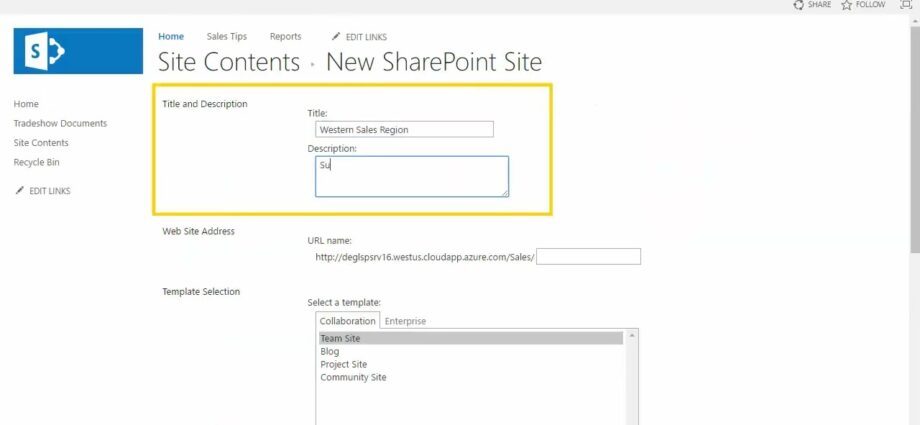Open Recycle Bin from the left sidebar
920x425 pixels.
coord(37,162)
